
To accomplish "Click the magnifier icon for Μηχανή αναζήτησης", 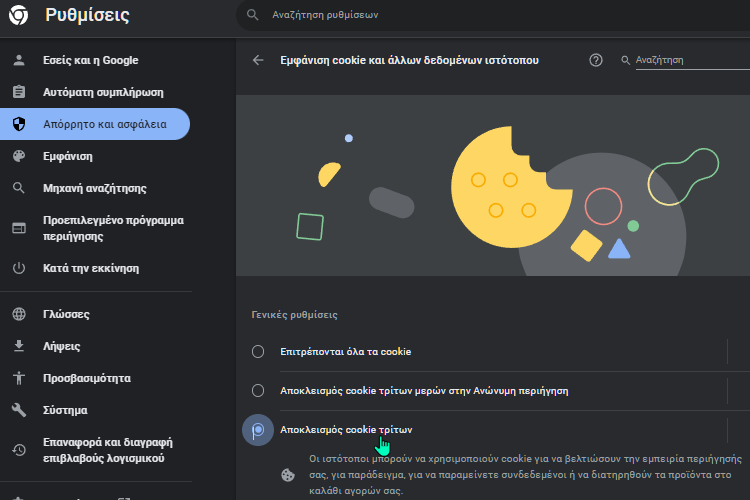I will pyautogui.click(x=19, y=188).
